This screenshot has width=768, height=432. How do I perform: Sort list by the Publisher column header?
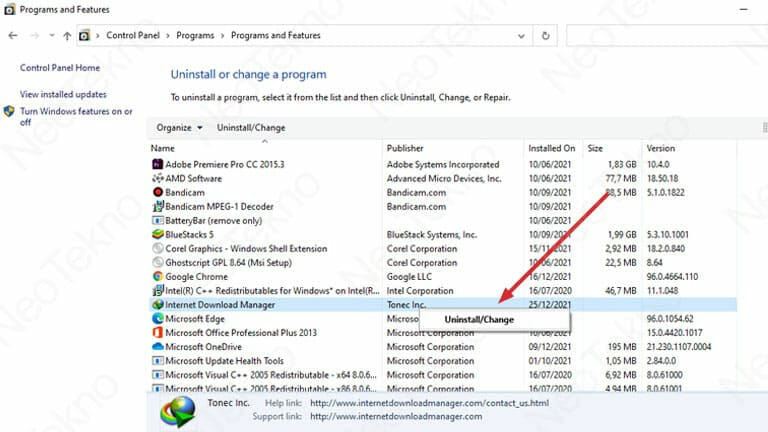click(405, 148)
